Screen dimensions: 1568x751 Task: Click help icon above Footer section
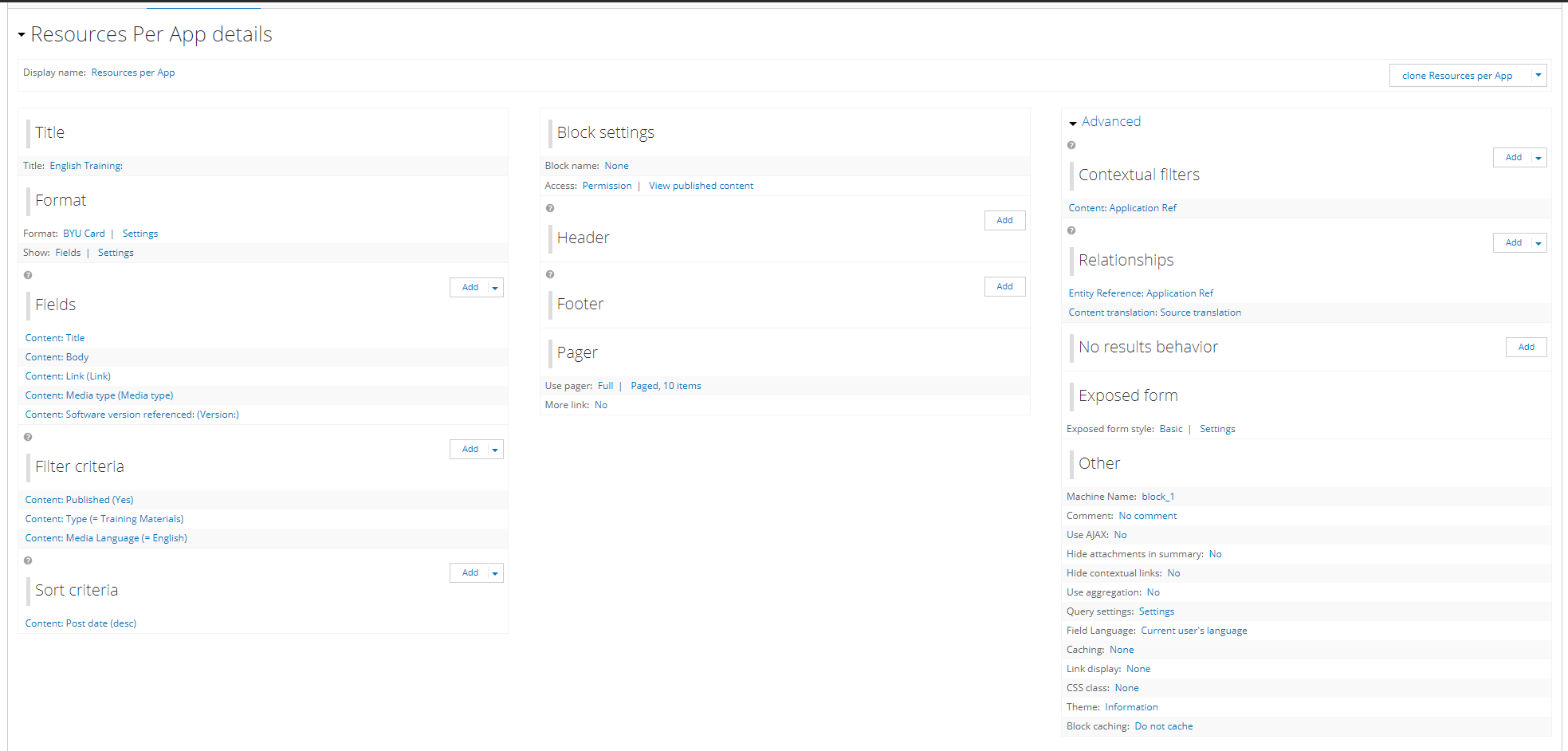coord(550,274)
